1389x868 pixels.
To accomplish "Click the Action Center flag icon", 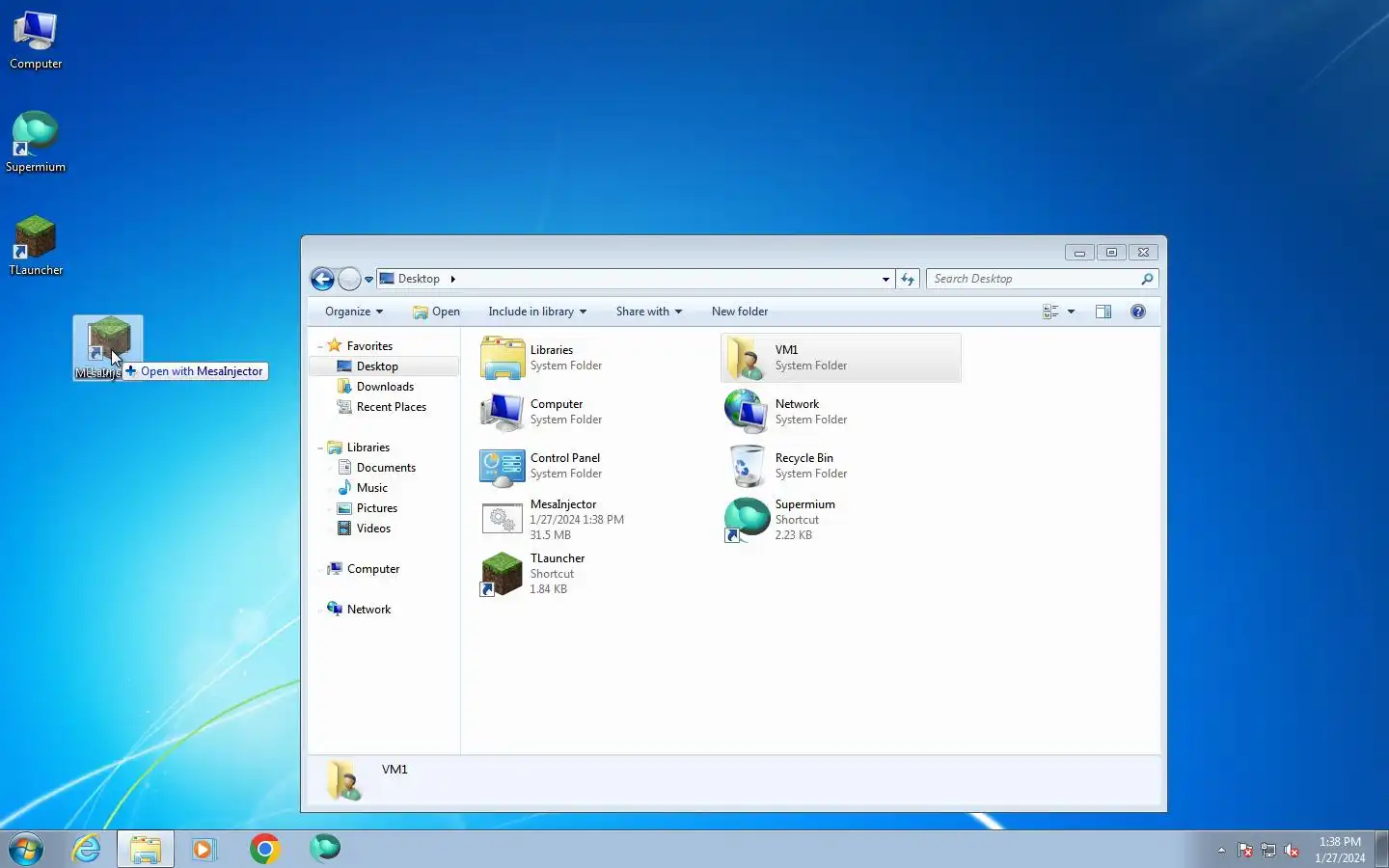I will click(x=1245, y=851).
